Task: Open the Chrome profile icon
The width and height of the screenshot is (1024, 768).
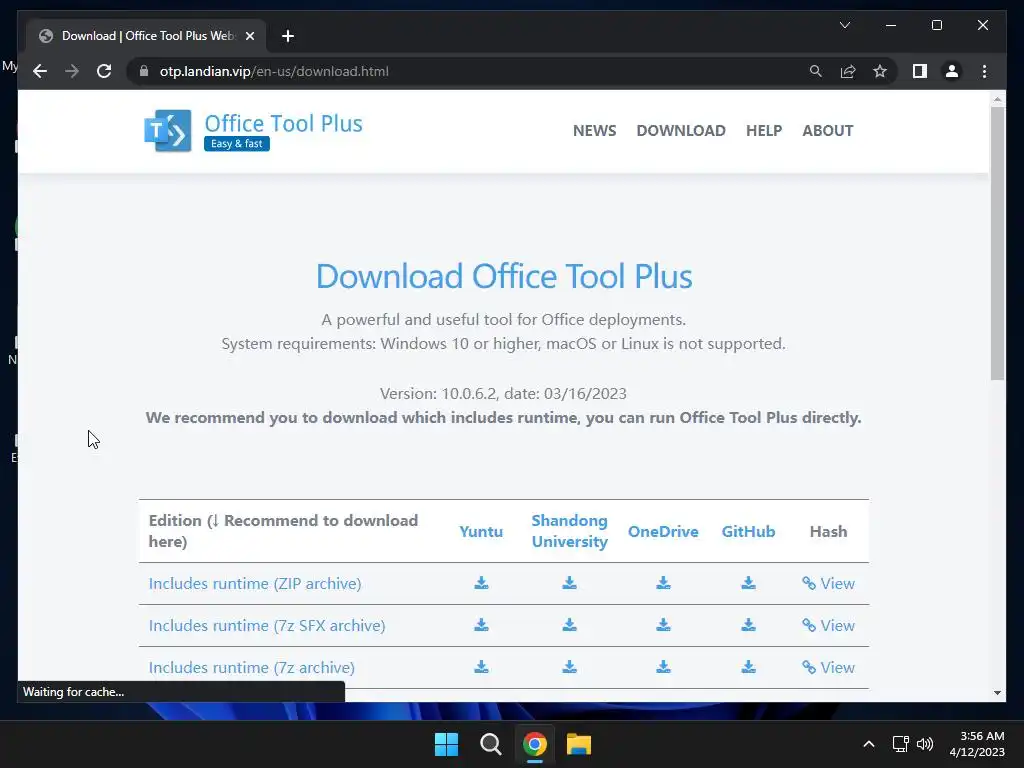Action: [x=952, y=71]
